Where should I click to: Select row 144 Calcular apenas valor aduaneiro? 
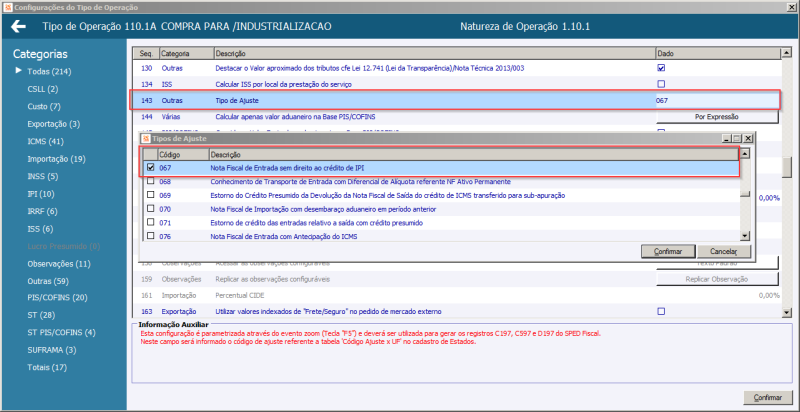click(x=456, y=117)
